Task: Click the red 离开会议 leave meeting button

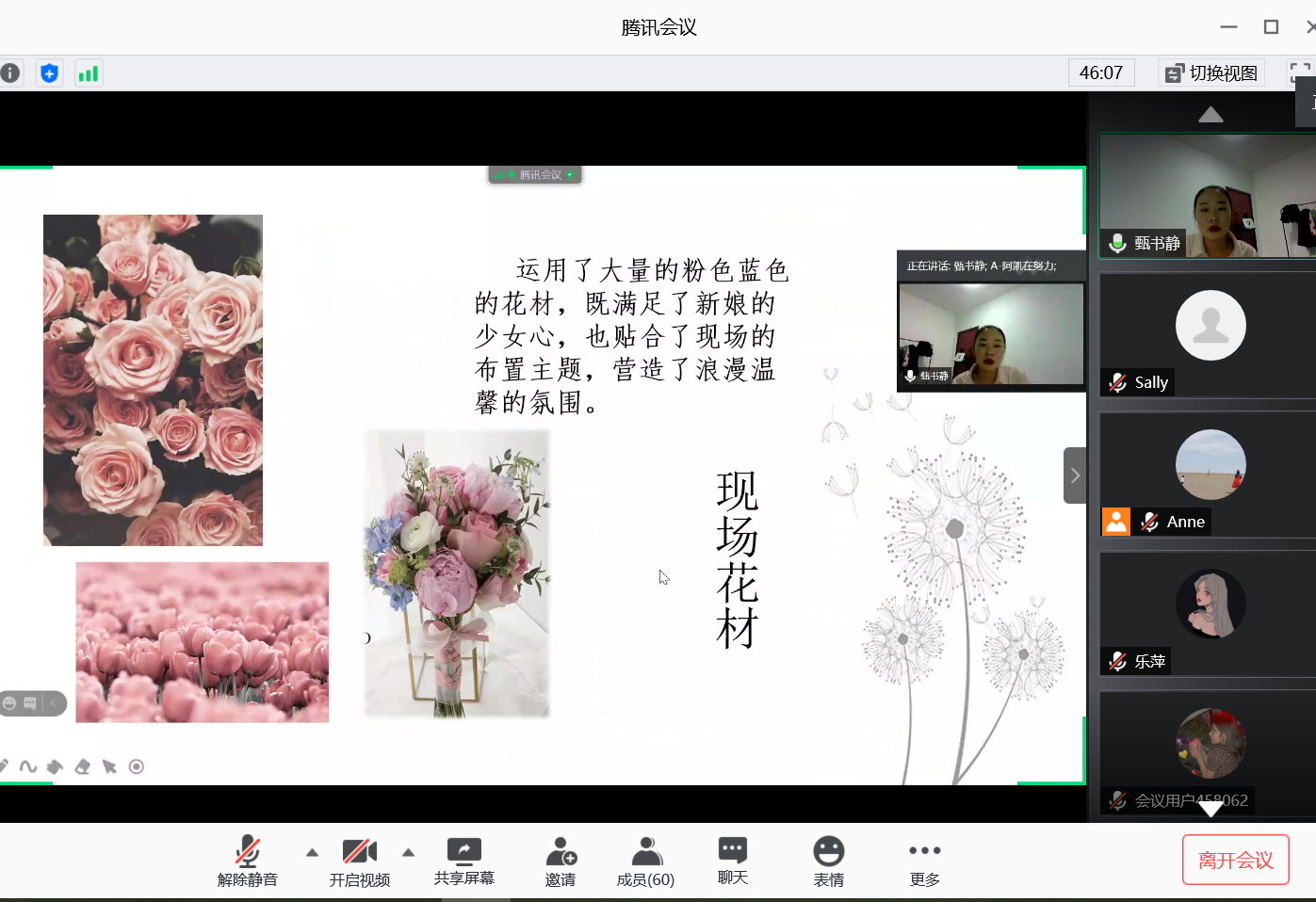Action: [x=1235, y=860]
